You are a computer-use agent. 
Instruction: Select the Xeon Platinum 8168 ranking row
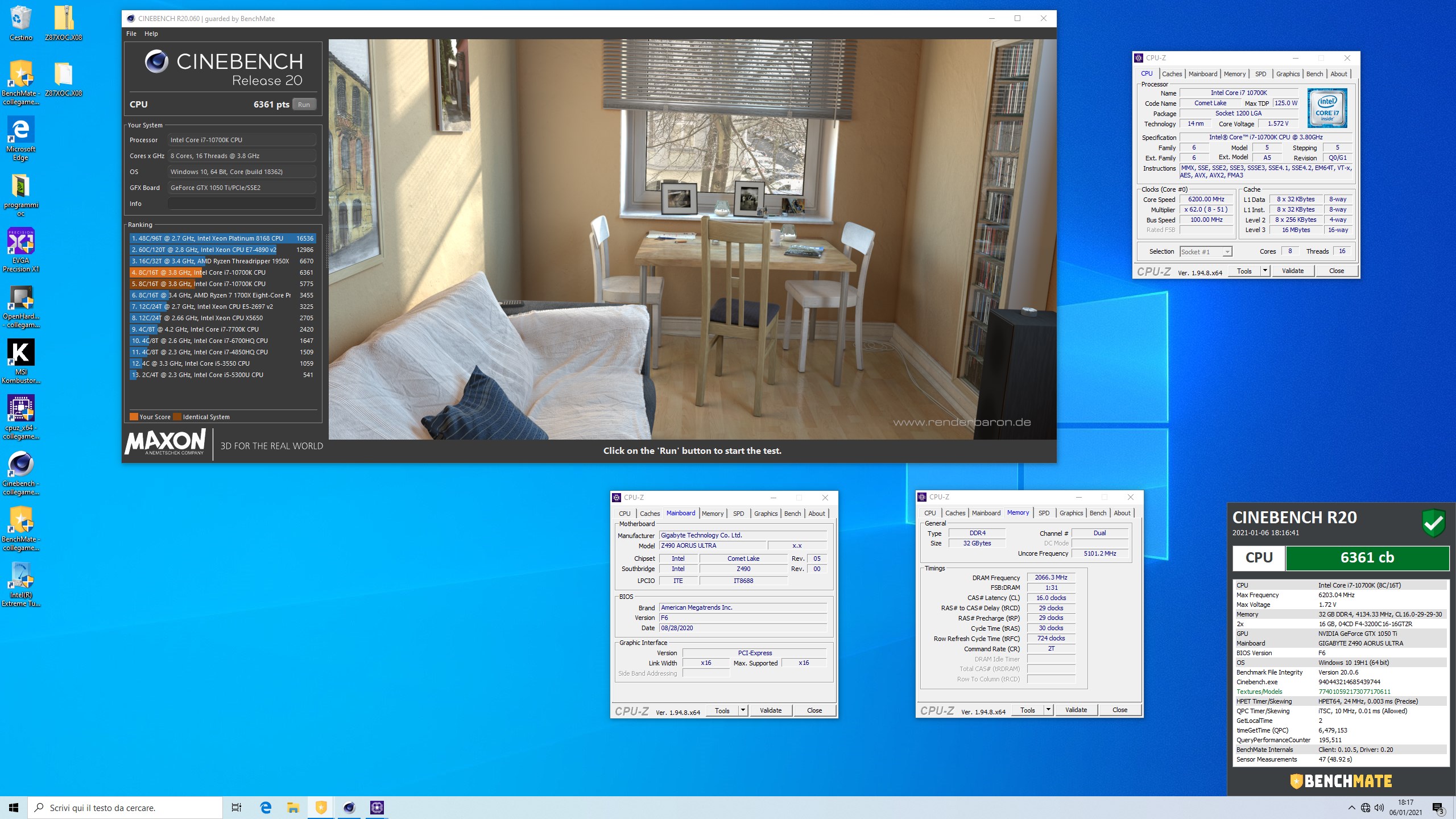(x=222, y=238)
